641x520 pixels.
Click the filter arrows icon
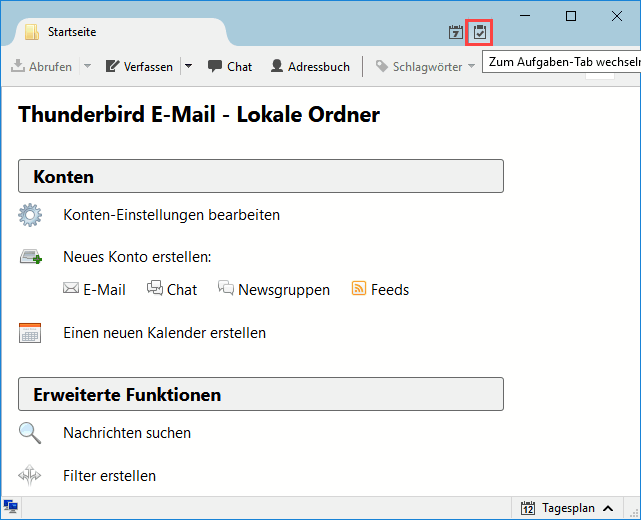pos(30,475)
